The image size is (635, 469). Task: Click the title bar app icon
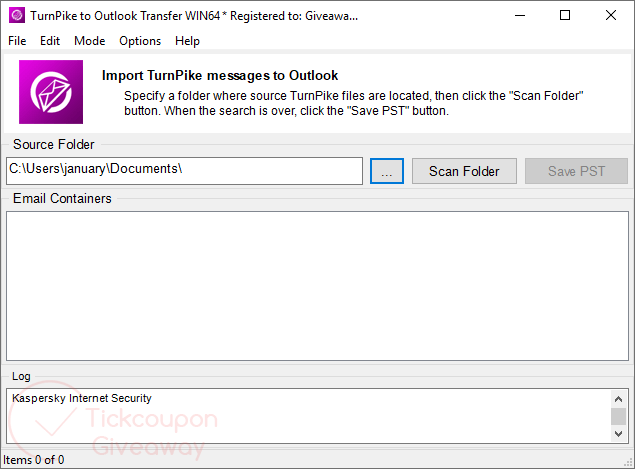(17, 15)
